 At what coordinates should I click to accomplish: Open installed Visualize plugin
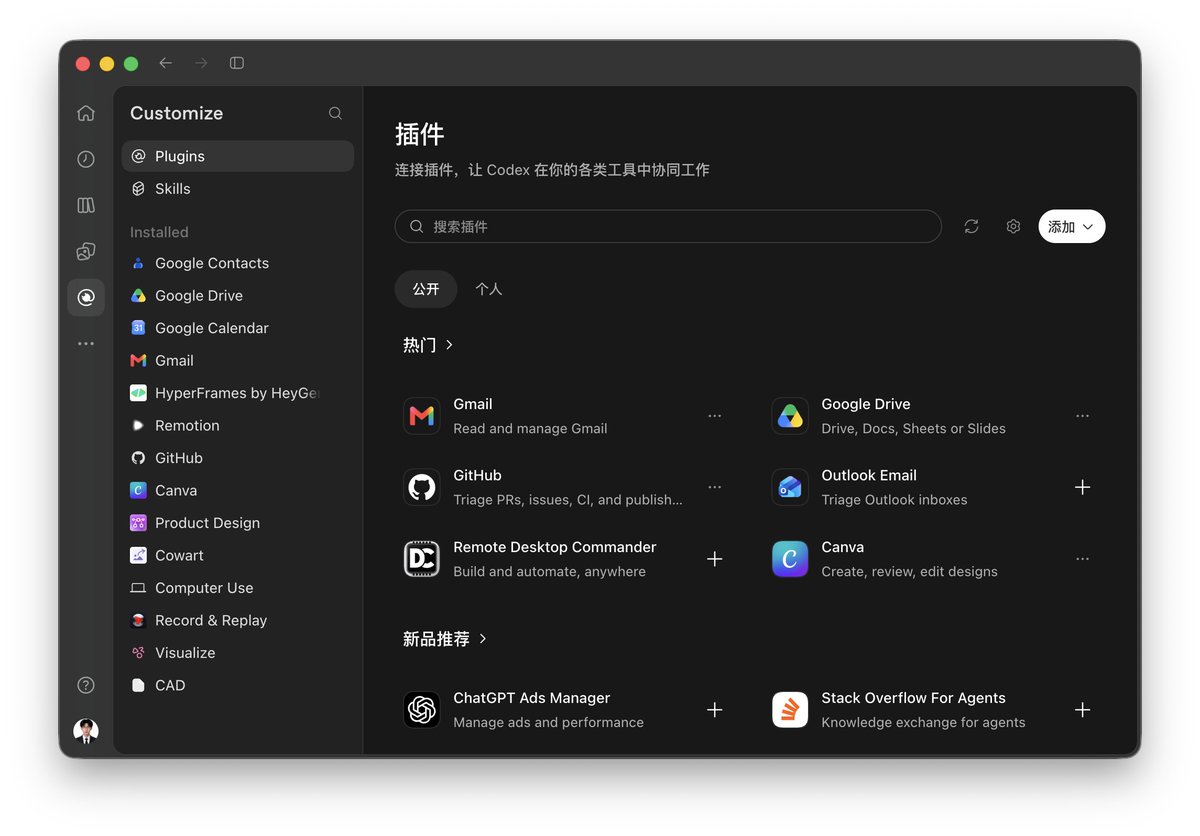point(238,653)
